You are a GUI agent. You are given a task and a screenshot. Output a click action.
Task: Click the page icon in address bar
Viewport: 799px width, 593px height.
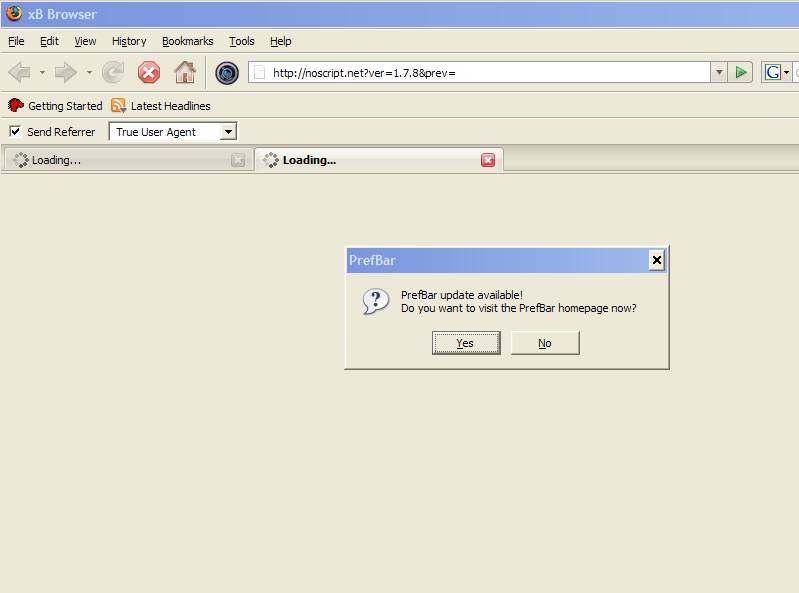259,73
